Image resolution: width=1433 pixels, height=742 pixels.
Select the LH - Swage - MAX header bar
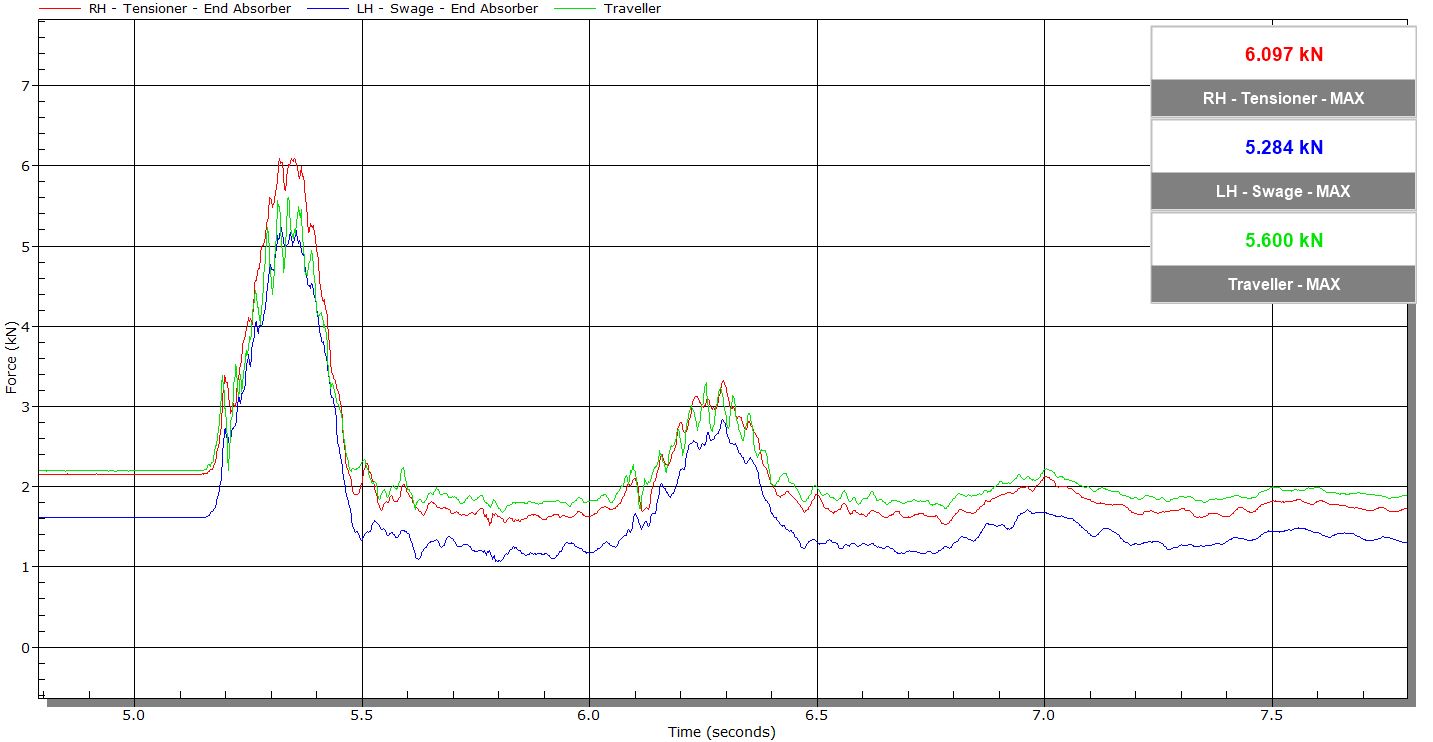(x=1283, y=191)
